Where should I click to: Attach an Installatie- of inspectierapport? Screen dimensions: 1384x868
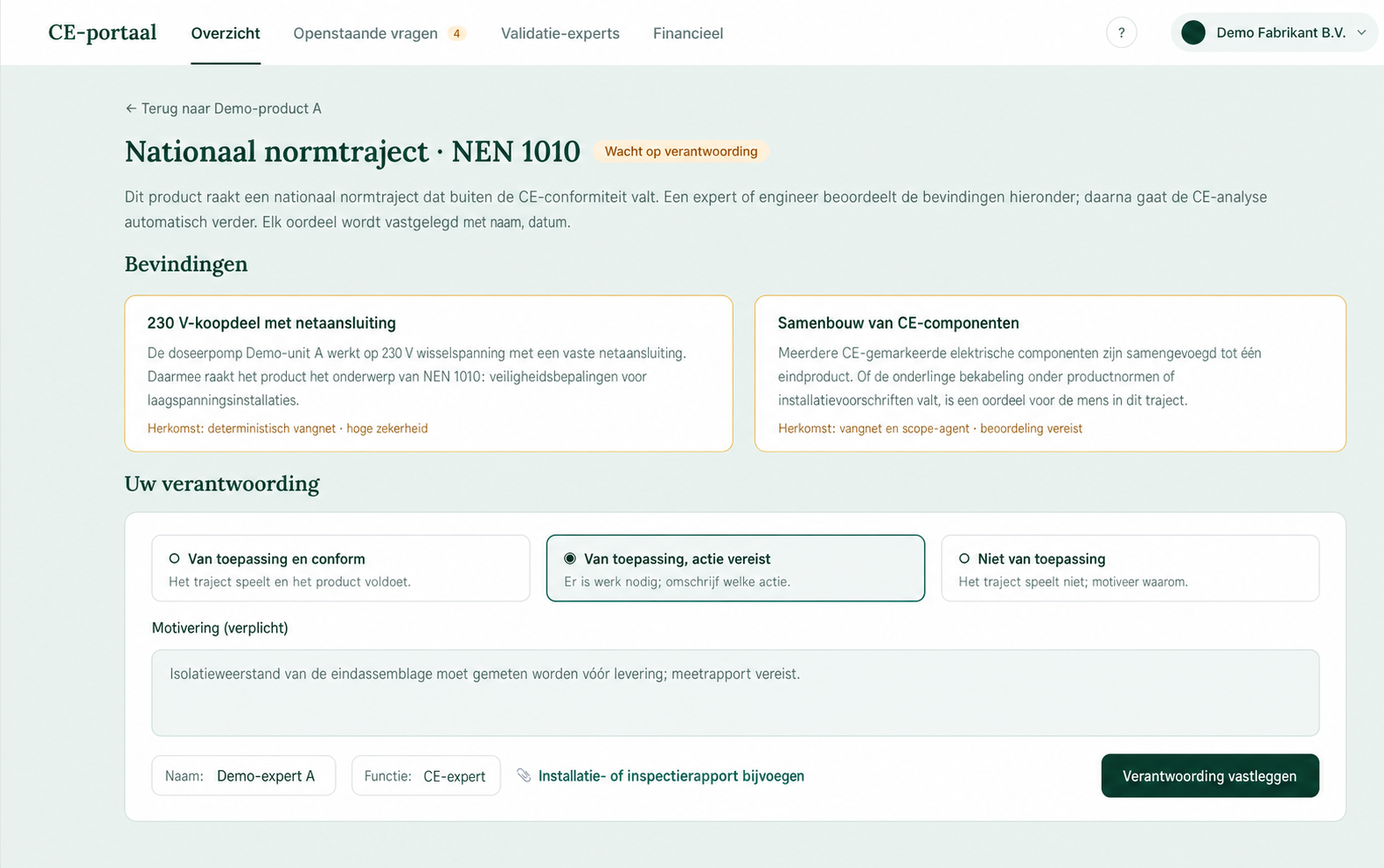[671, 775]
